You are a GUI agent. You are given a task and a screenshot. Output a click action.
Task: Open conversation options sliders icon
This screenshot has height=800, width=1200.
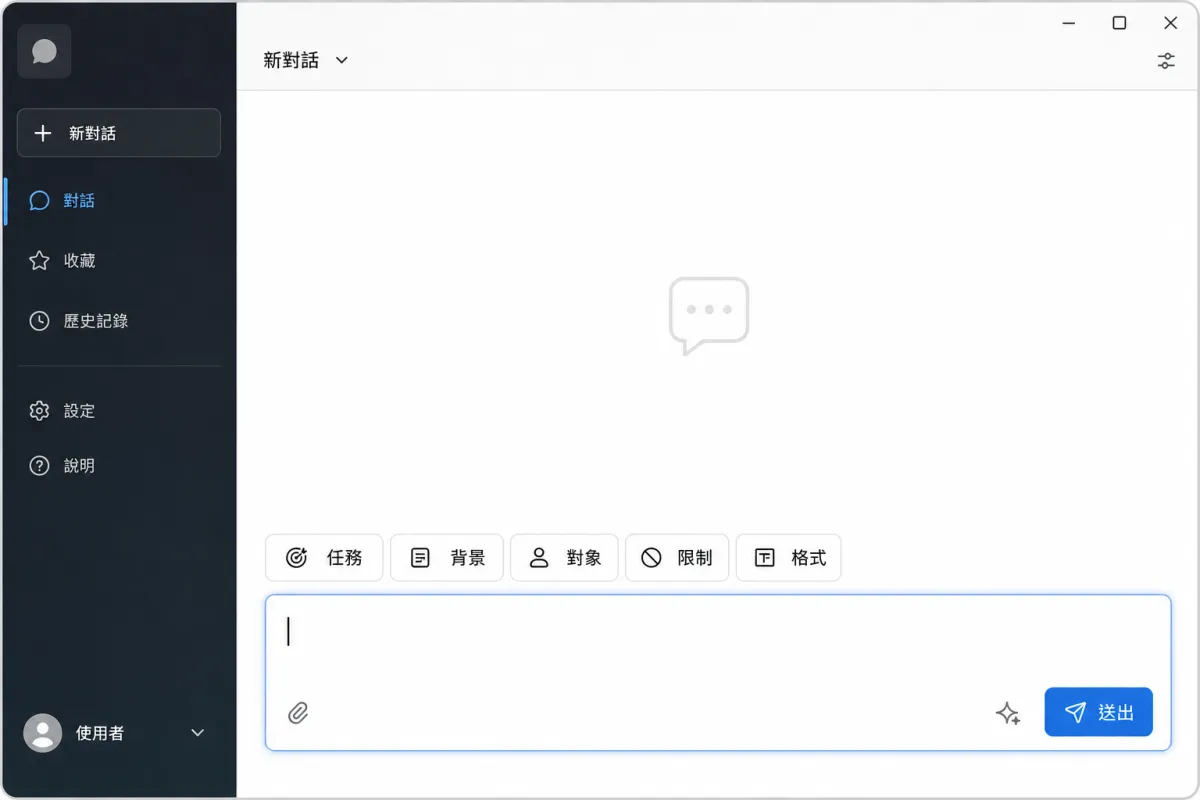tap(1166, 61)
